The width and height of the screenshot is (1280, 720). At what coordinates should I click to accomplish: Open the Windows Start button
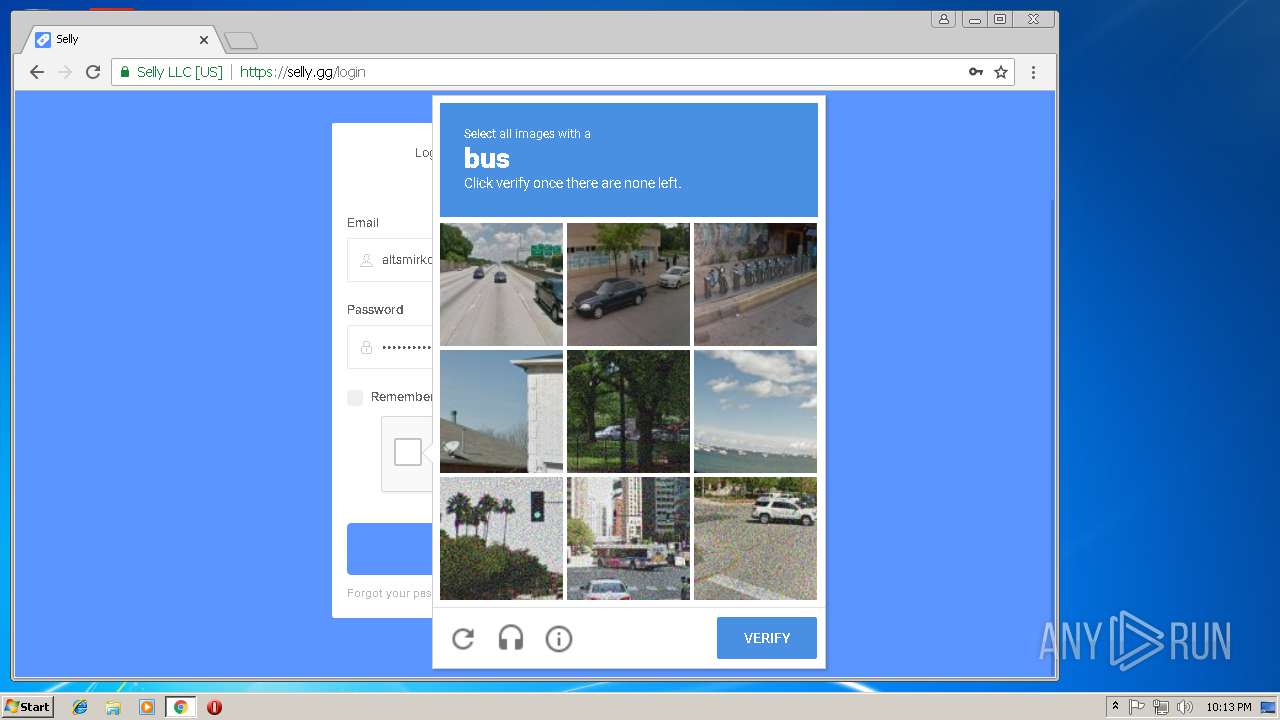click(x=27, y=707)
